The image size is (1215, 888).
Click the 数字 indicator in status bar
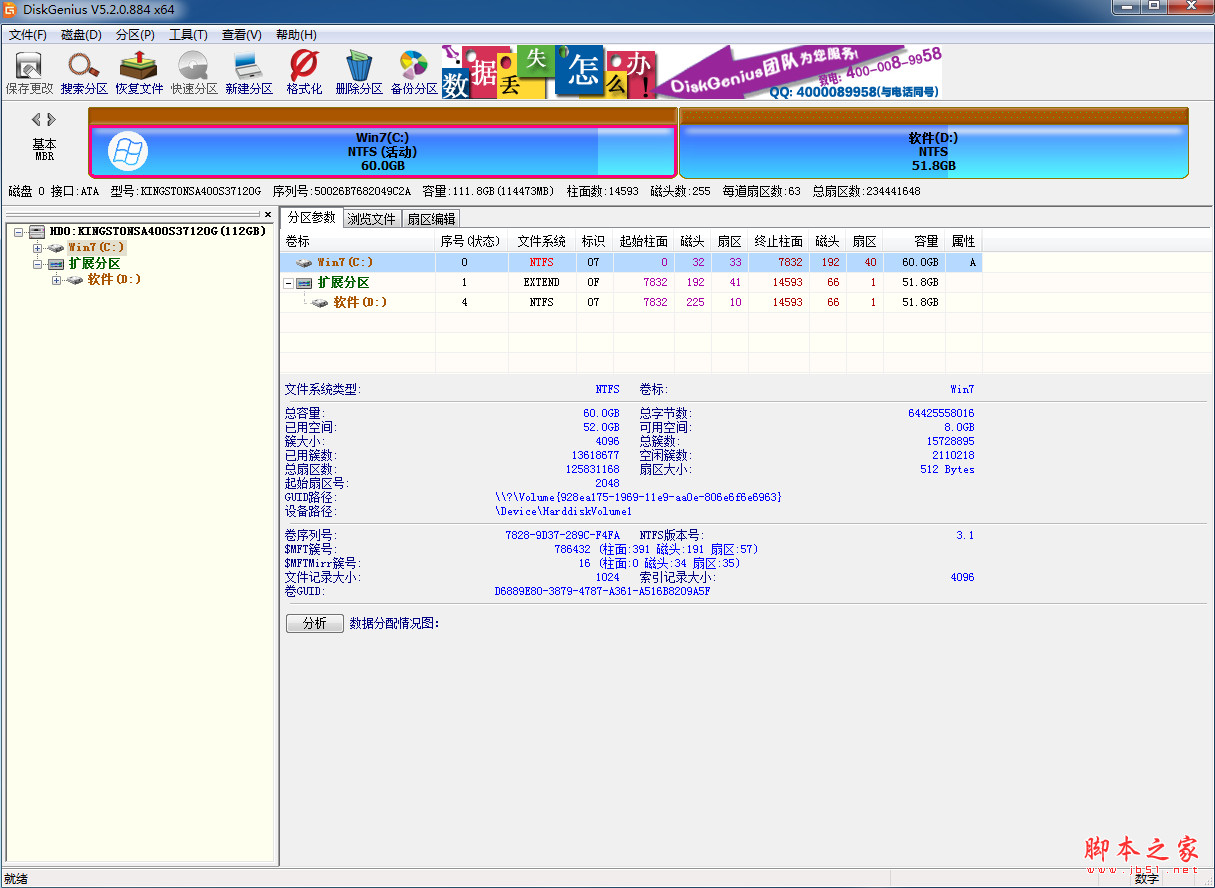[1147, 879]
